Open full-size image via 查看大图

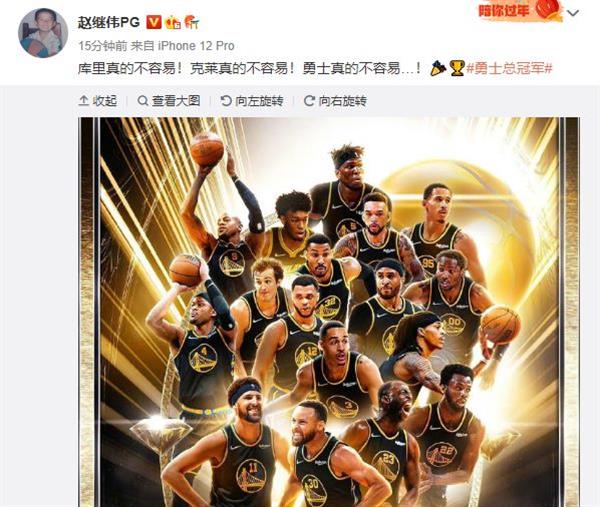[169, 101]
